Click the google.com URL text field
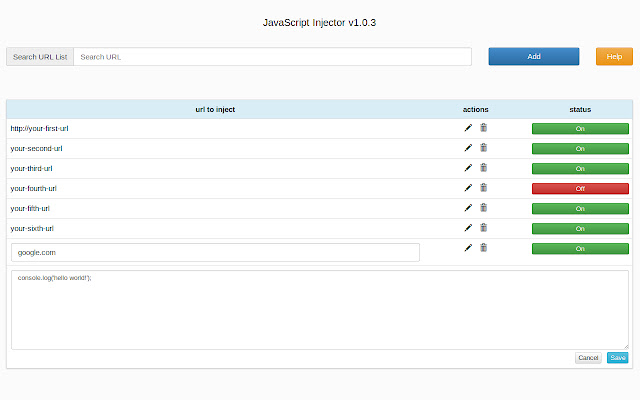 (x=215, y=252)
